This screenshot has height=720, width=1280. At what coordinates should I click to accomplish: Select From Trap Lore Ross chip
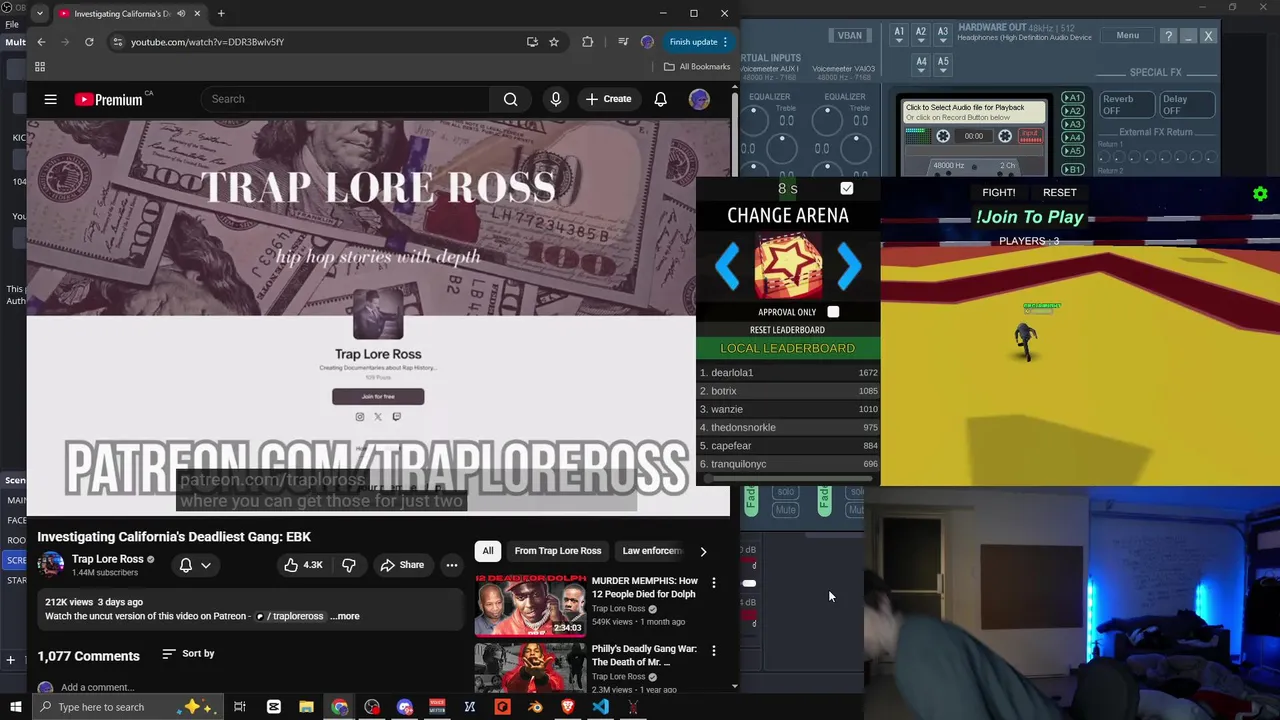pyautogui.click(x=558, y=551)
